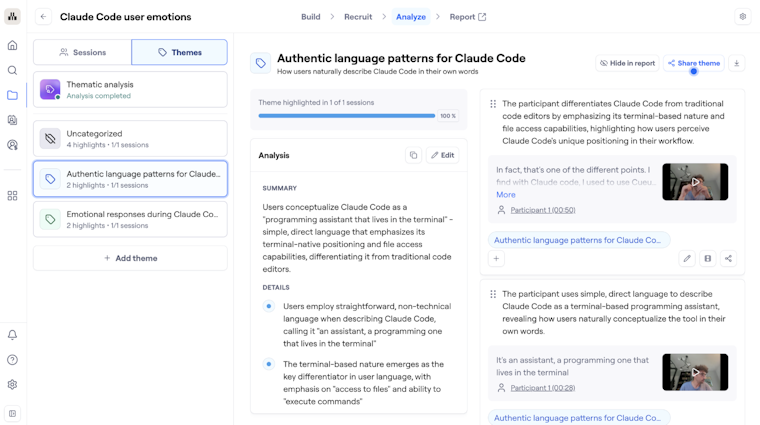The image size is (760, 425).
Task: Click the Edit analysis button
Action: [443, 155]
